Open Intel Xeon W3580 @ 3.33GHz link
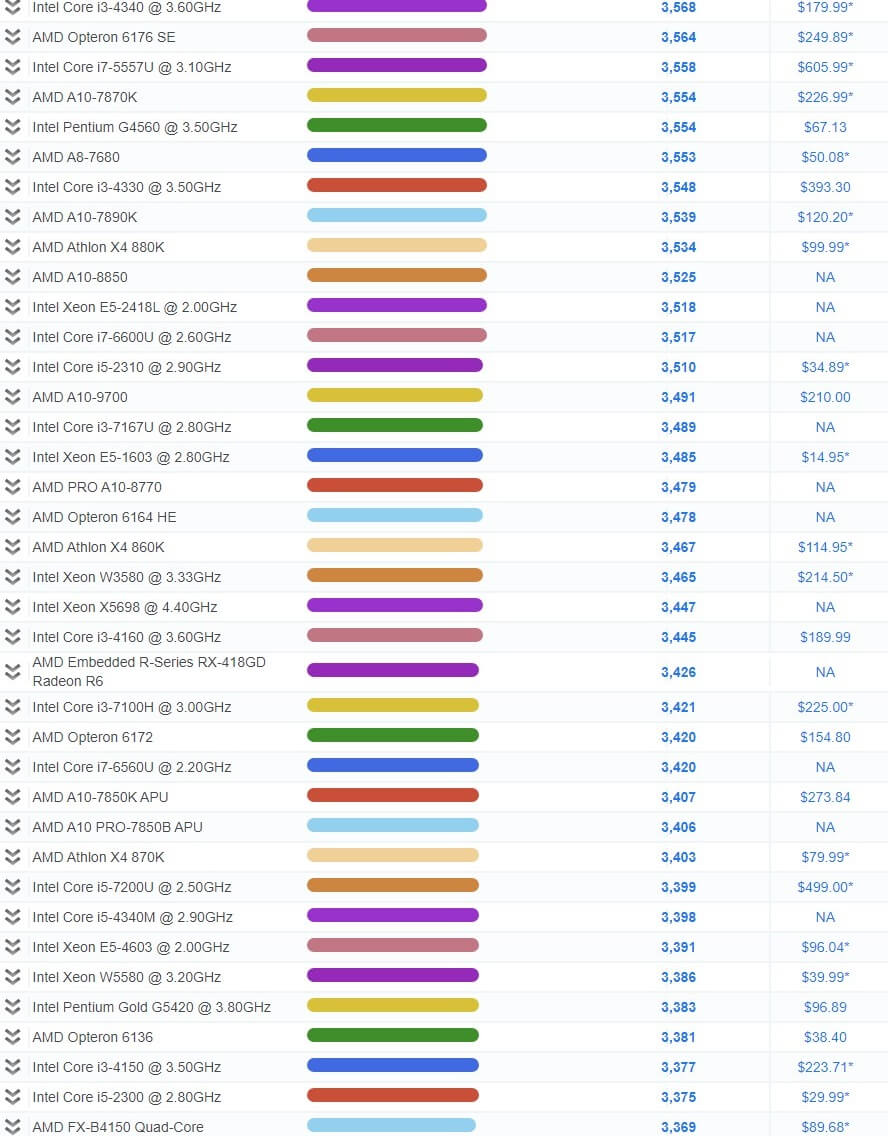This screenshot has height=1136, width=888. coord(127,577)
